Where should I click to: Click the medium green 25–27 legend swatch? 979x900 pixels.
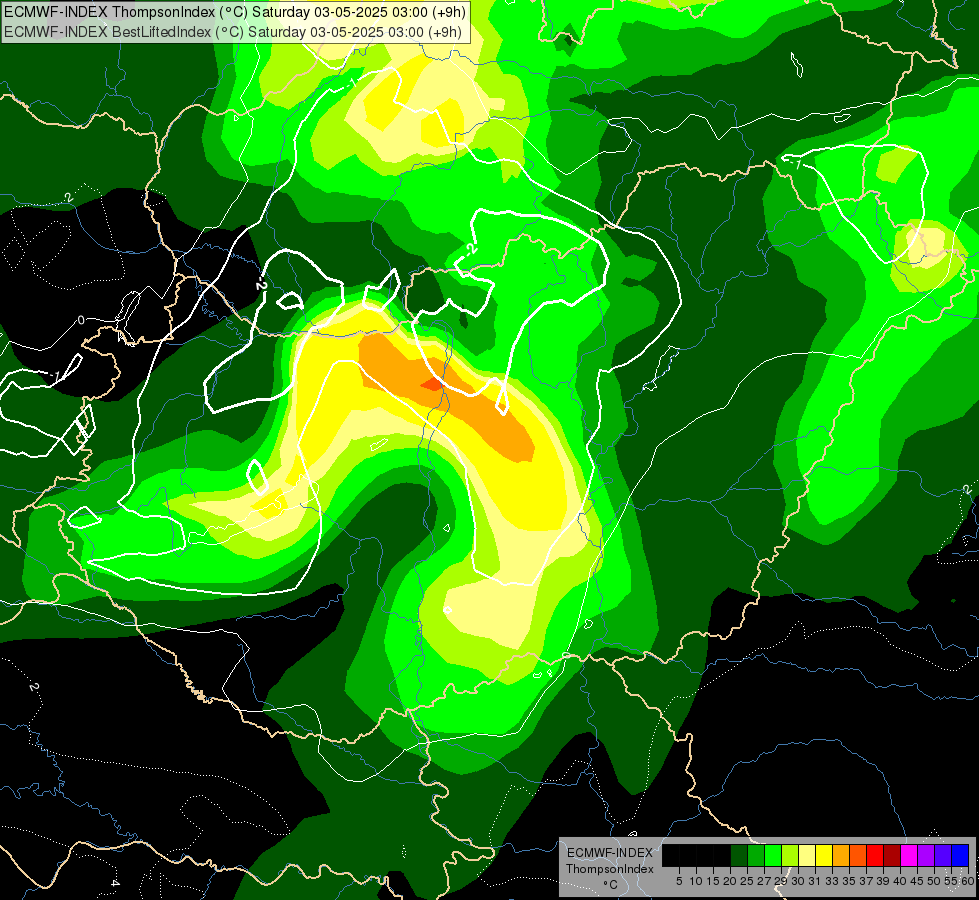click(x=756, y=856)
